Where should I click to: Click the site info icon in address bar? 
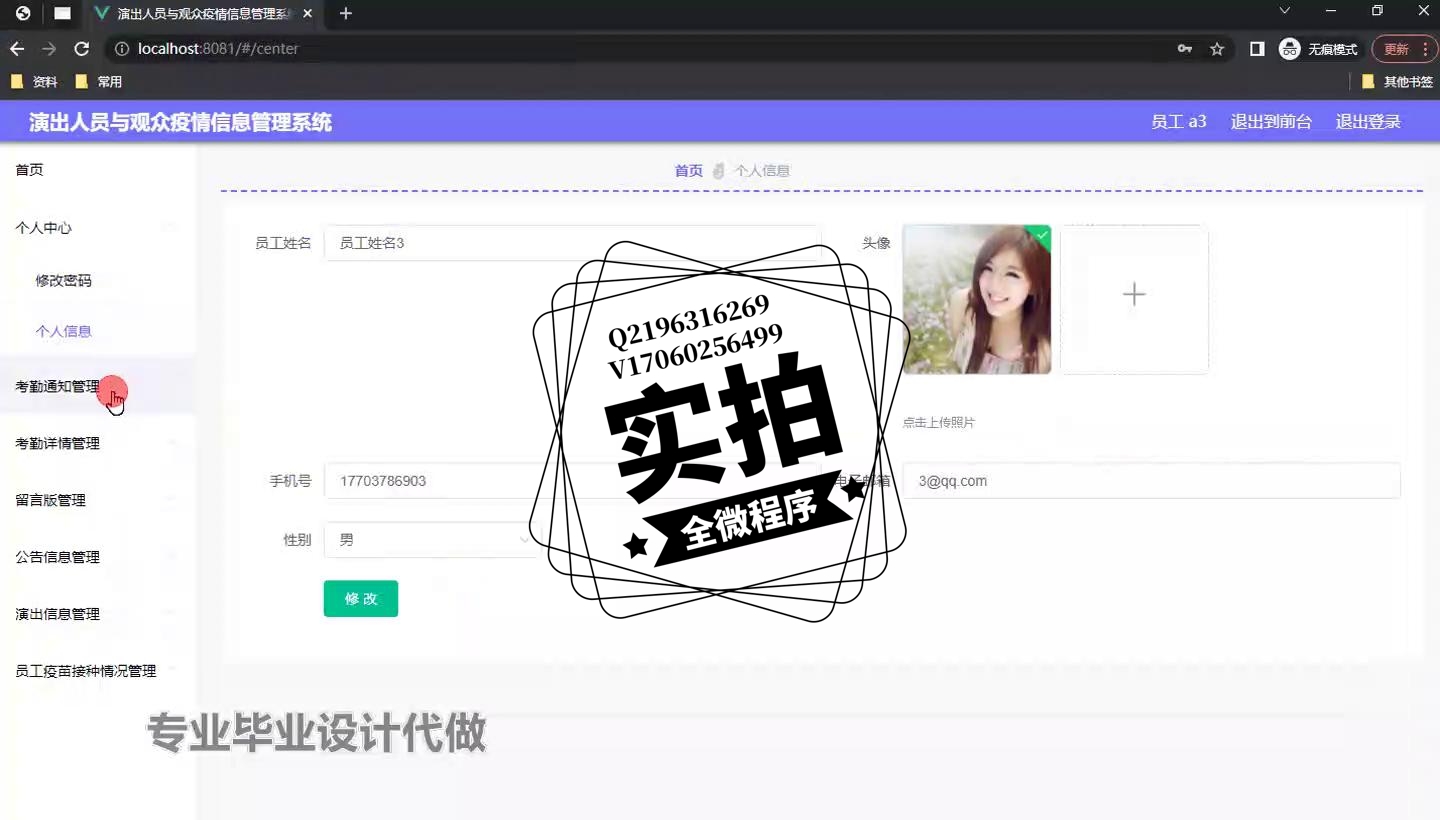click(x=122, y=48)
